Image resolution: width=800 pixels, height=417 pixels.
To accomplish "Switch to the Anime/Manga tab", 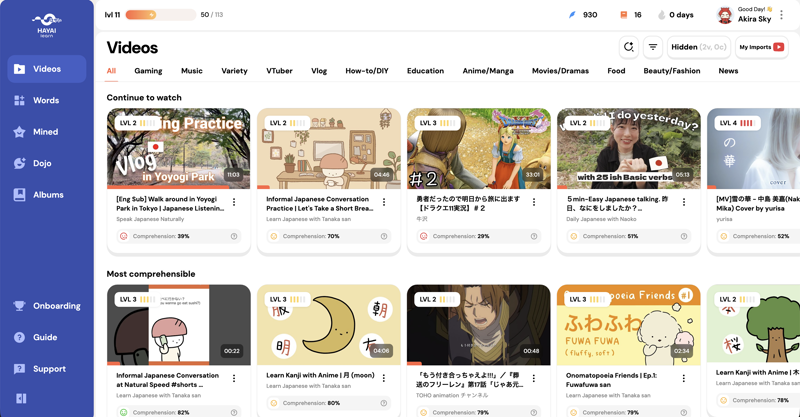I will pyautogui.click(x=488, y=71).
